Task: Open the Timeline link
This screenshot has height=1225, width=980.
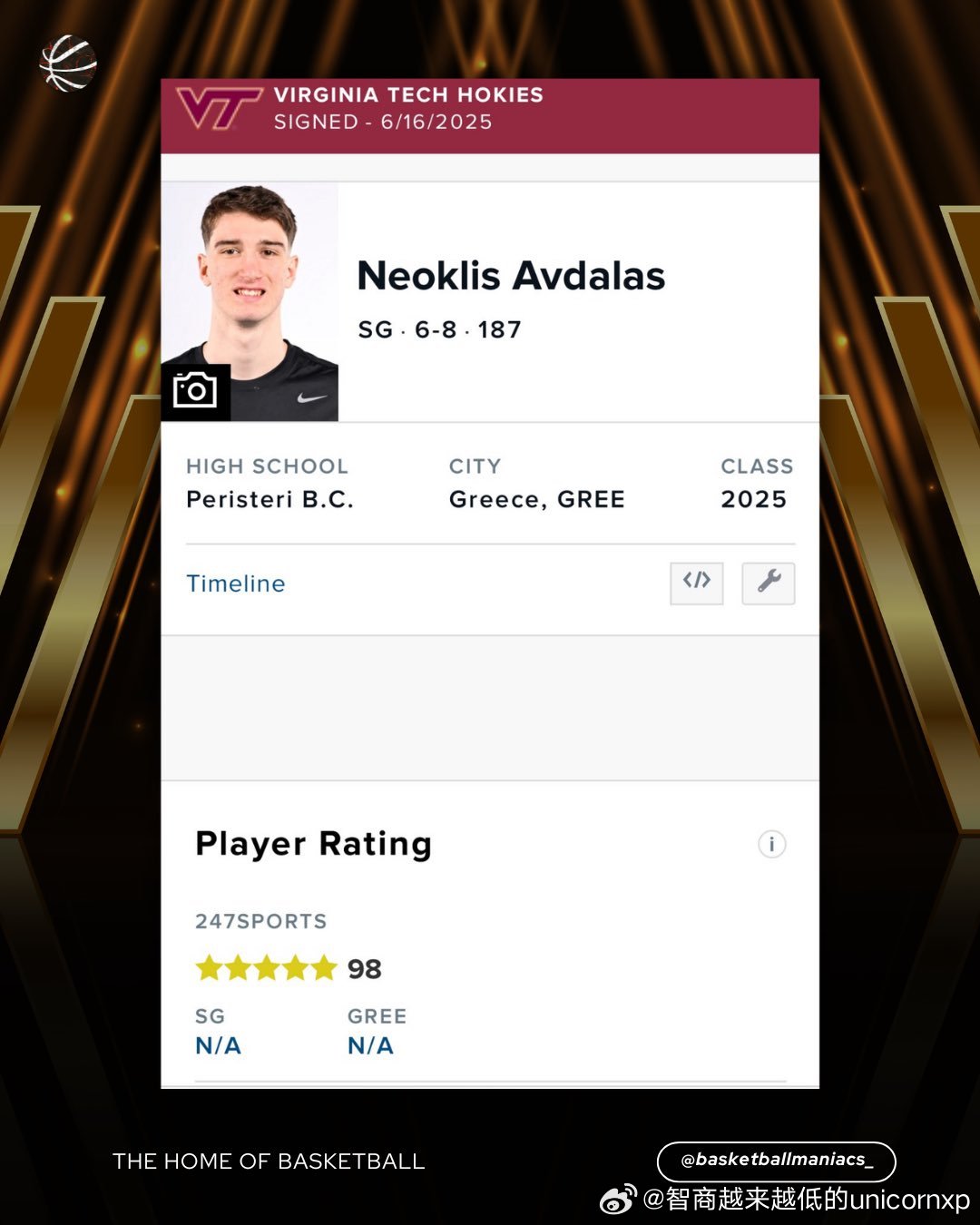Action: point(236,583)
